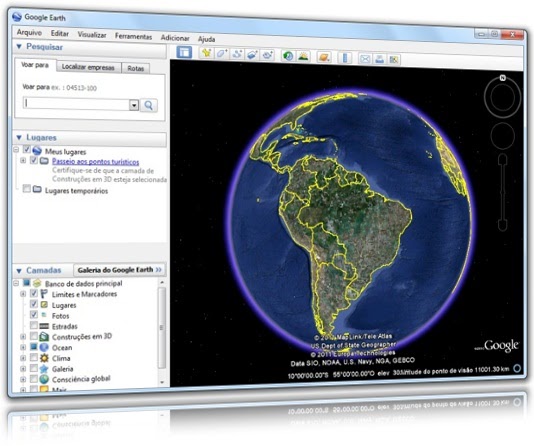Click the Limites e Marcadores flag icon
The image size is (534, 446).
(44, 294)
